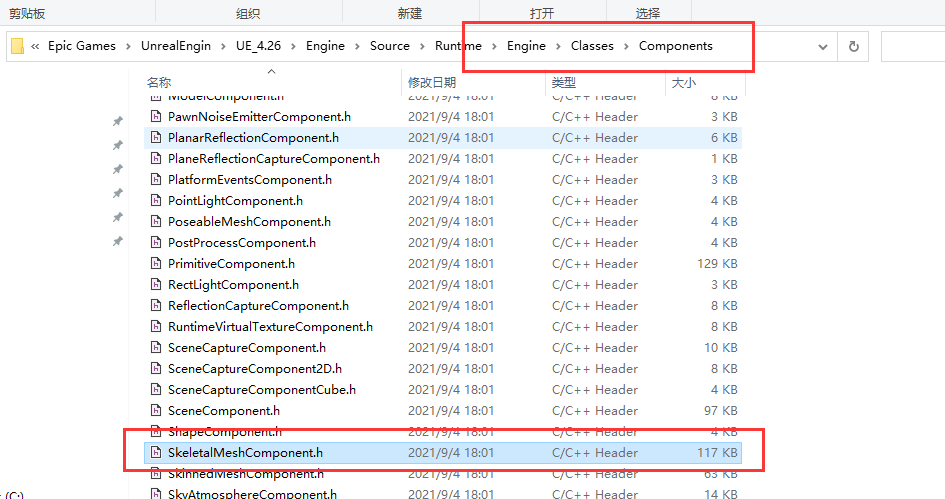Sort files by the 修改日期 column header
This screenshot has height=499, width=945.
[432, 82]
